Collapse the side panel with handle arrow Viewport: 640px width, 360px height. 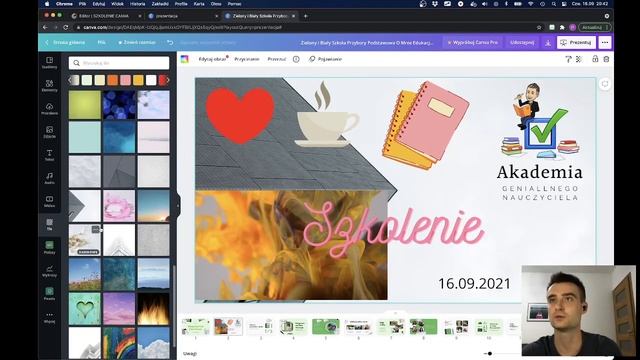pos(178,205)
